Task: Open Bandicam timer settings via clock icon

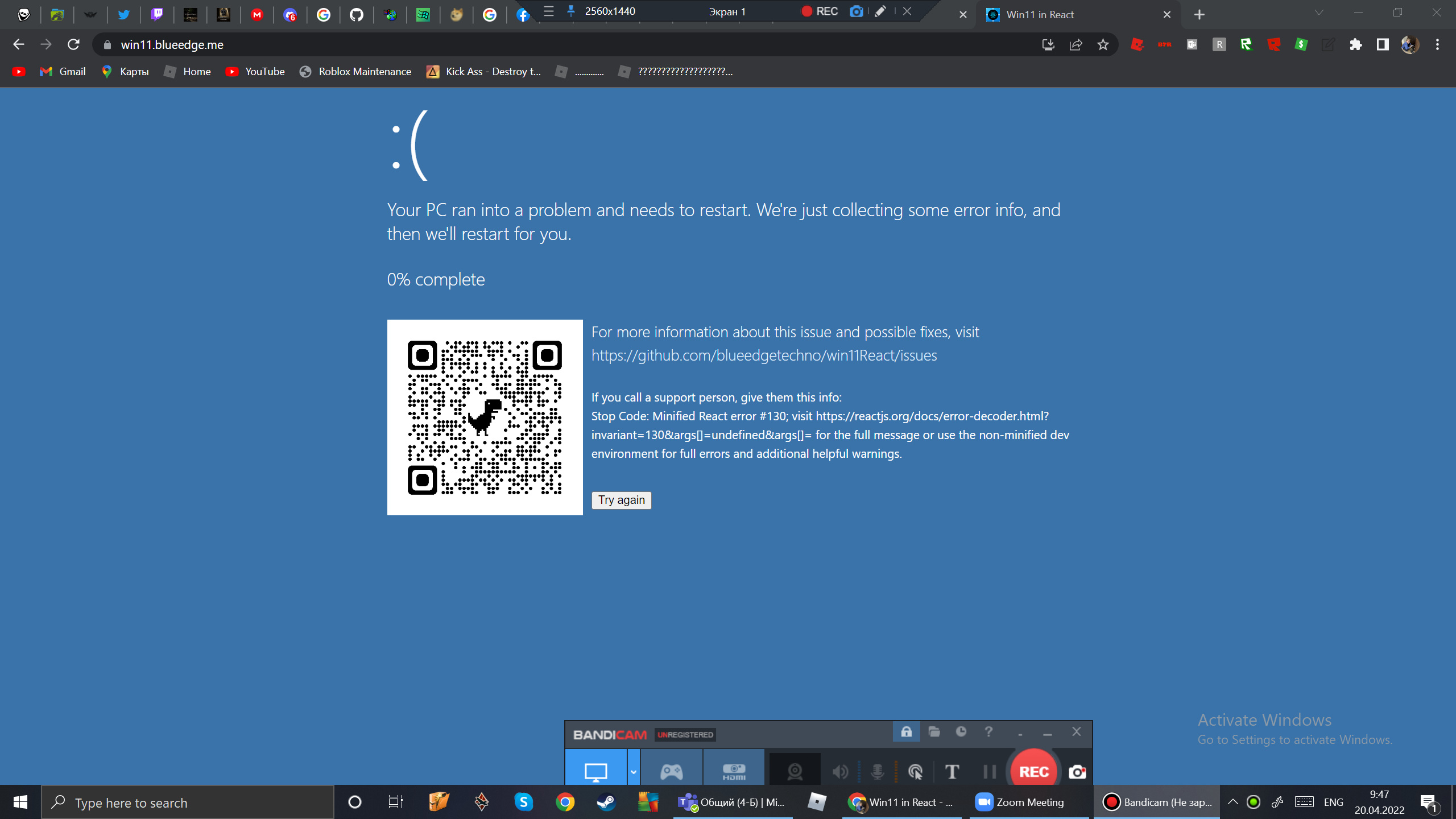Action: [961, 732]
